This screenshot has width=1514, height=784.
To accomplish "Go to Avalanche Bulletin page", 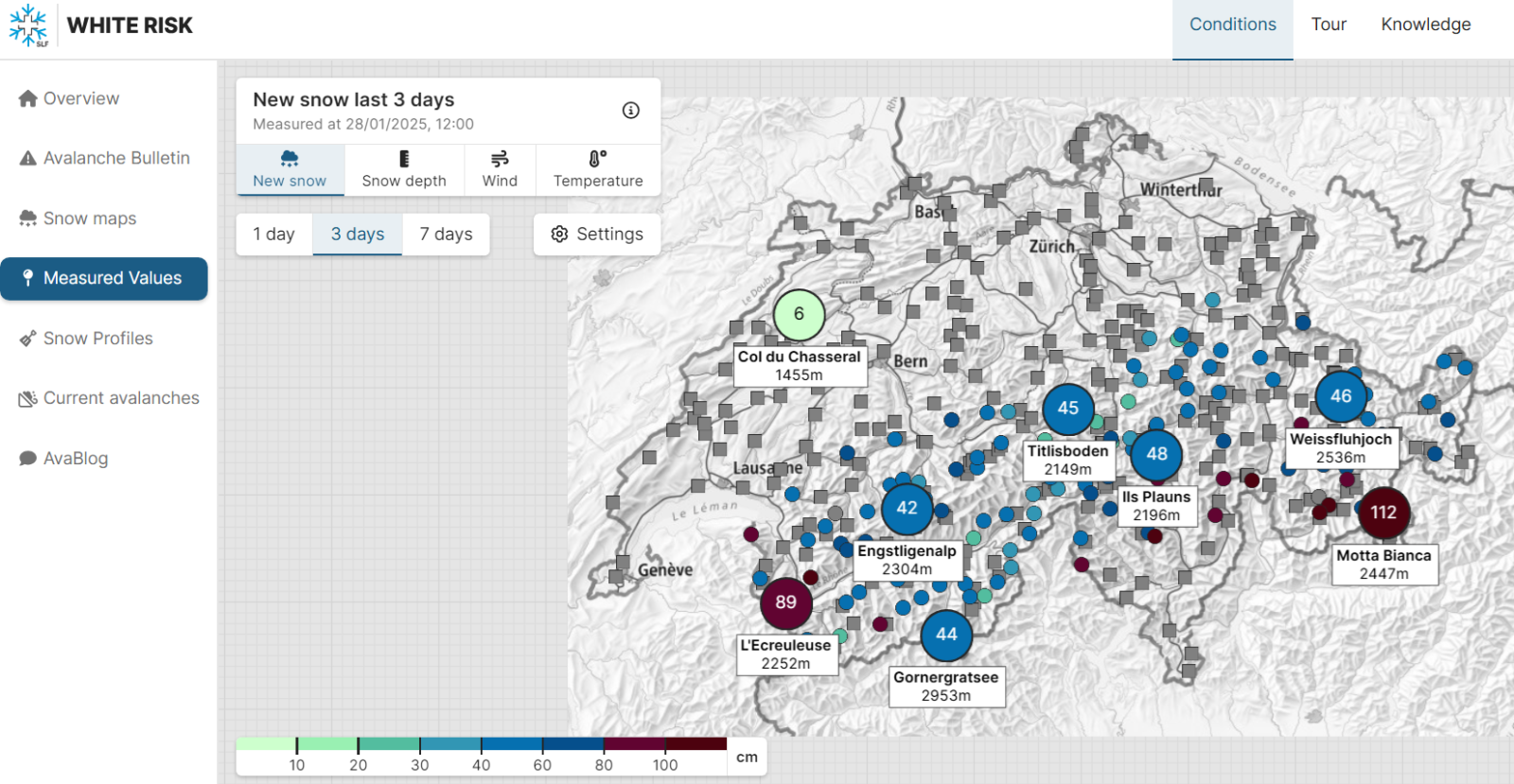I will point(104,158).
